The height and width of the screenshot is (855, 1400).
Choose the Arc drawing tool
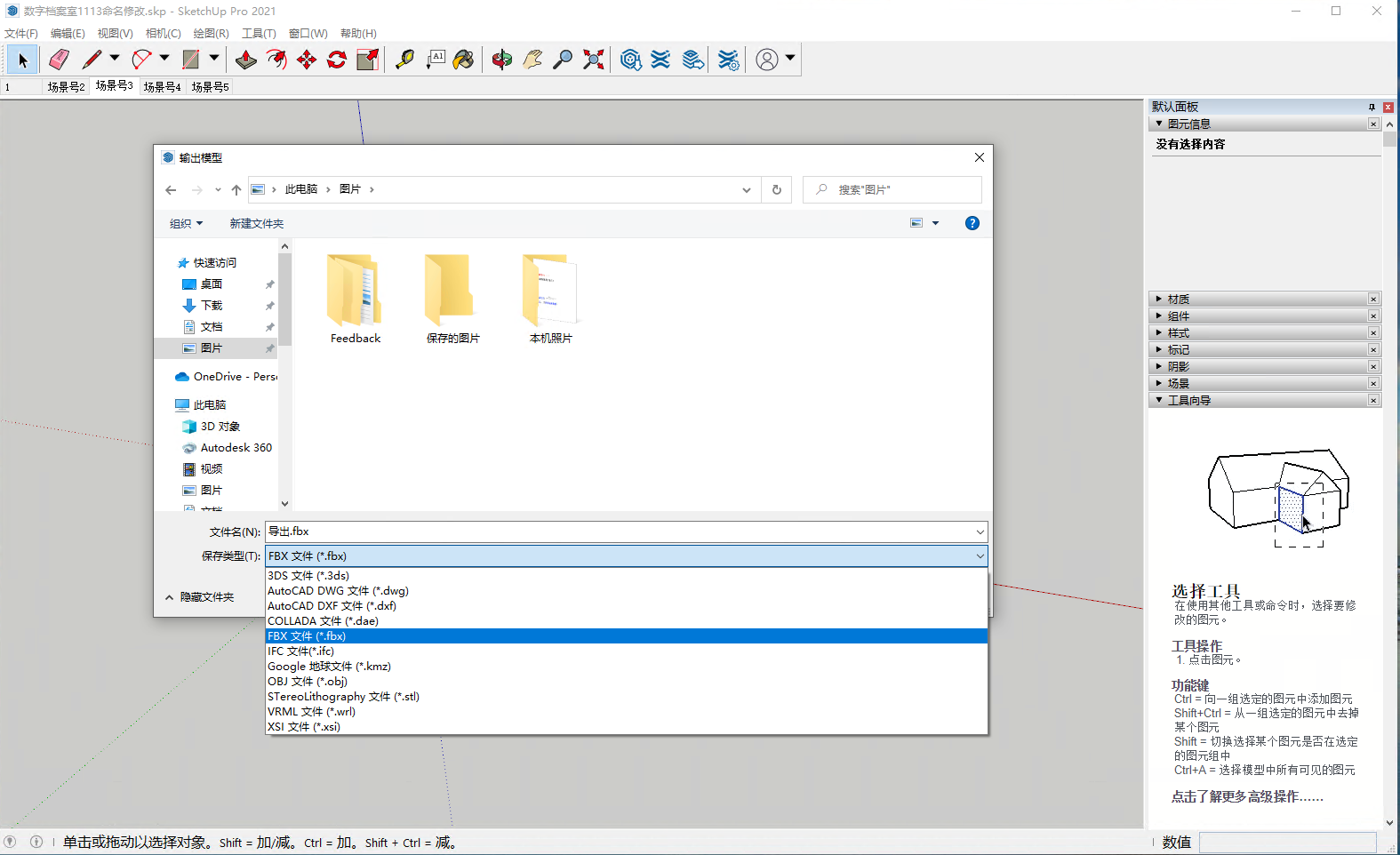(141, 60)
